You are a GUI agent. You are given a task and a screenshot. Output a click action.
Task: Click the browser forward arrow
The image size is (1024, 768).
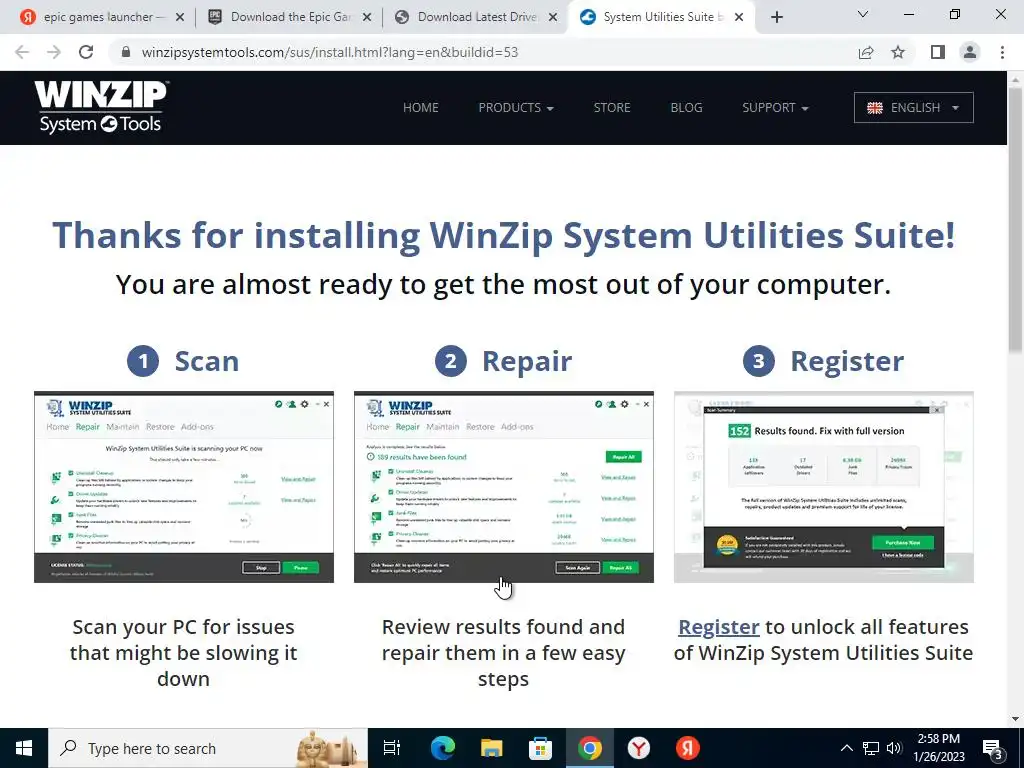click(x=54, y=52)
